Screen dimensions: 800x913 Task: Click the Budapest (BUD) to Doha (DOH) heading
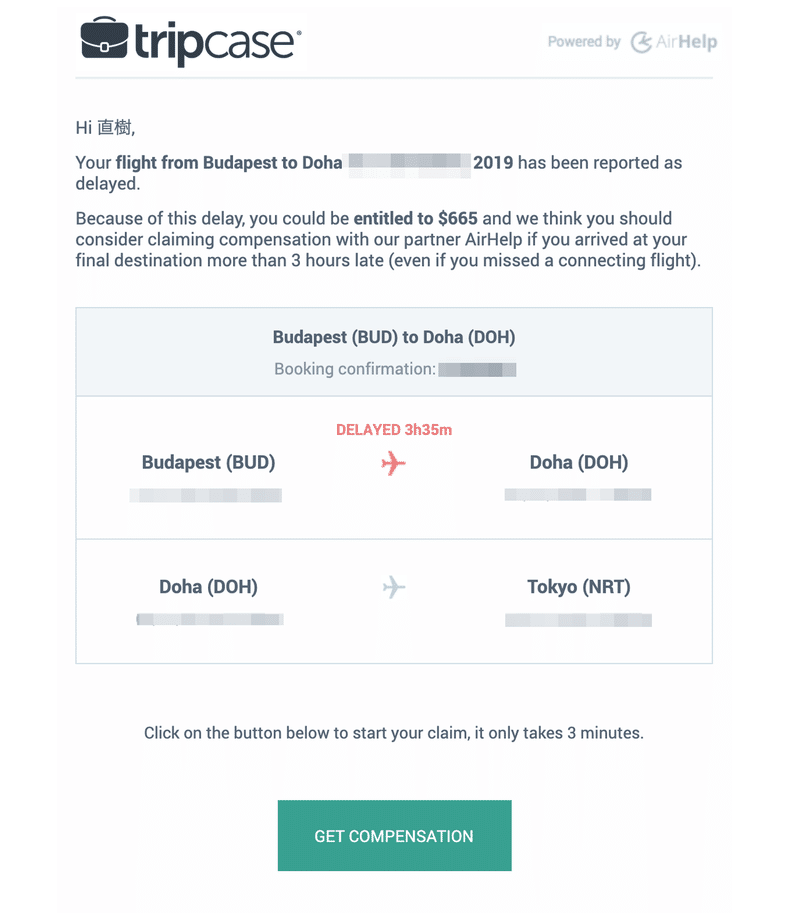coord(394,337)
